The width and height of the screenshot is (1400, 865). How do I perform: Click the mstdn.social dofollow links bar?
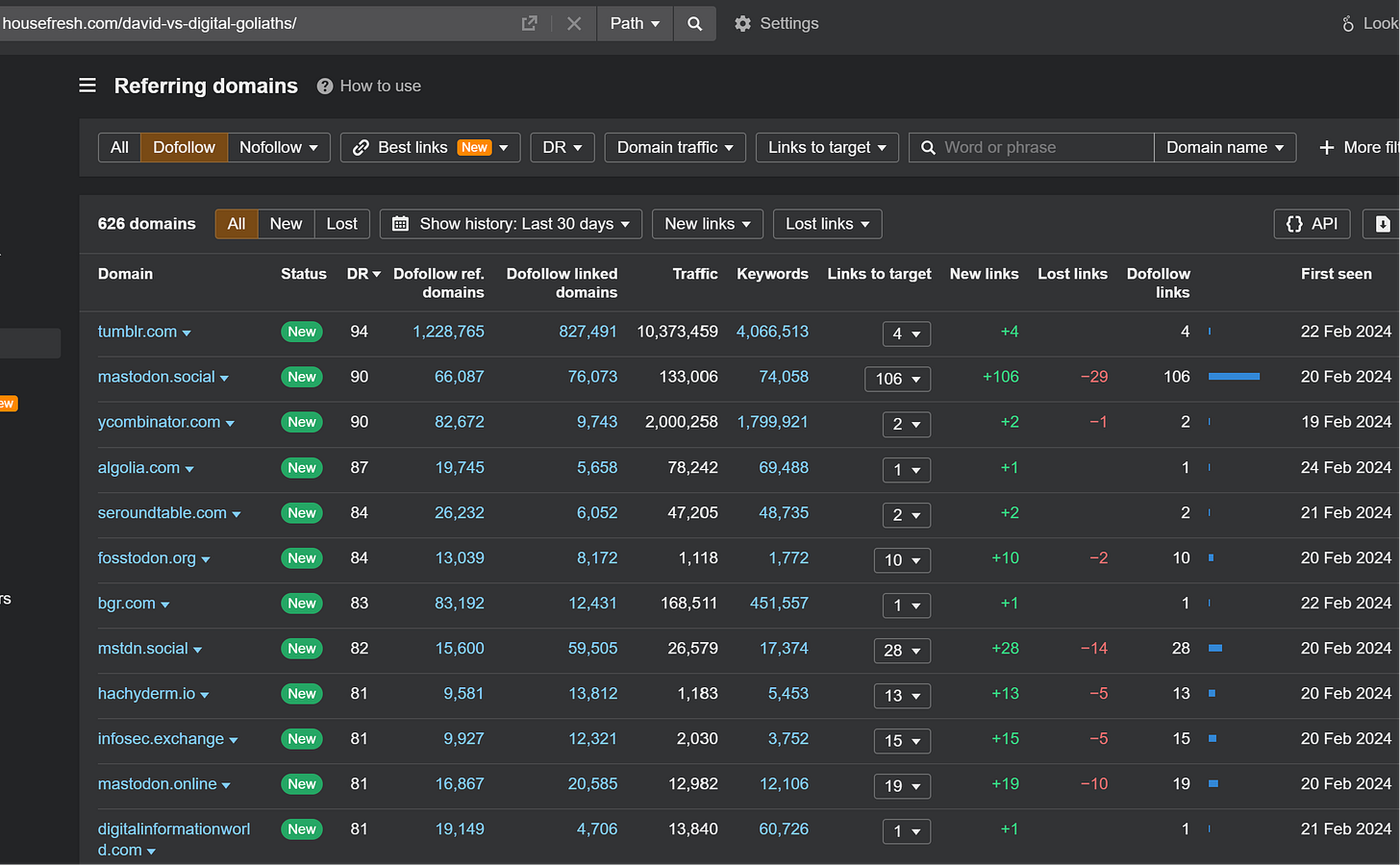tap(1215, 649)
